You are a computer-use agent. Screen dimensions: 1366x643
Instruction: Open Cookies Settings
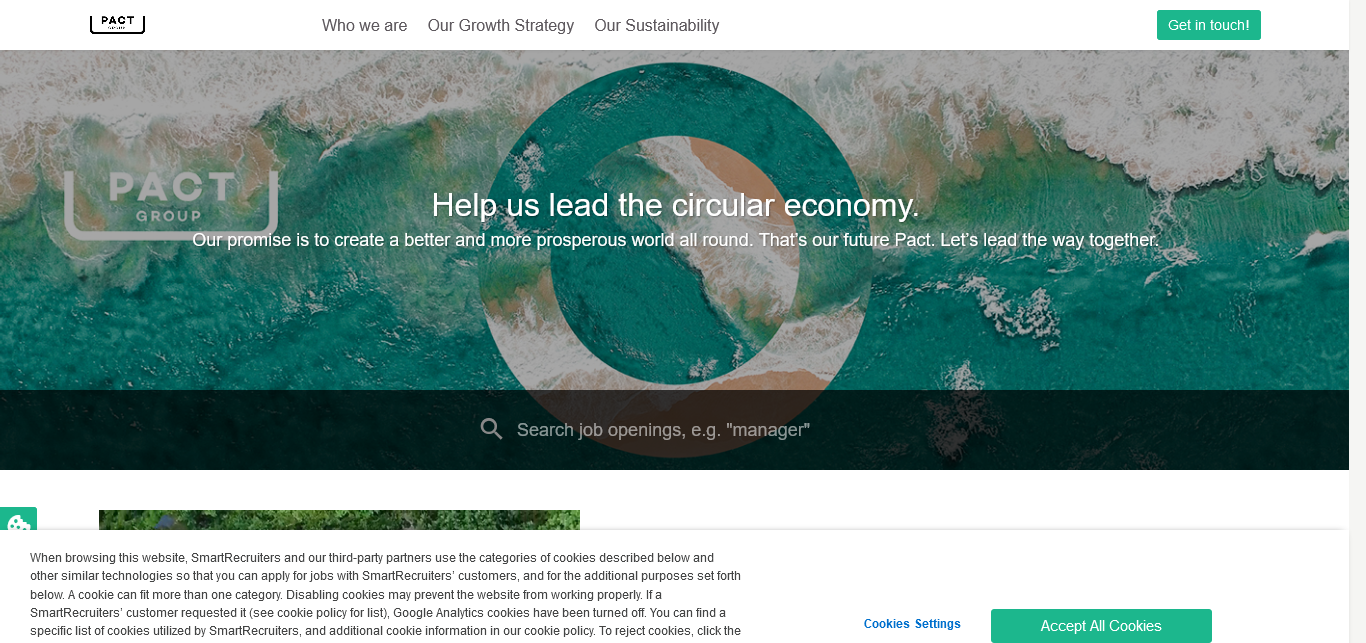(912, 624)
